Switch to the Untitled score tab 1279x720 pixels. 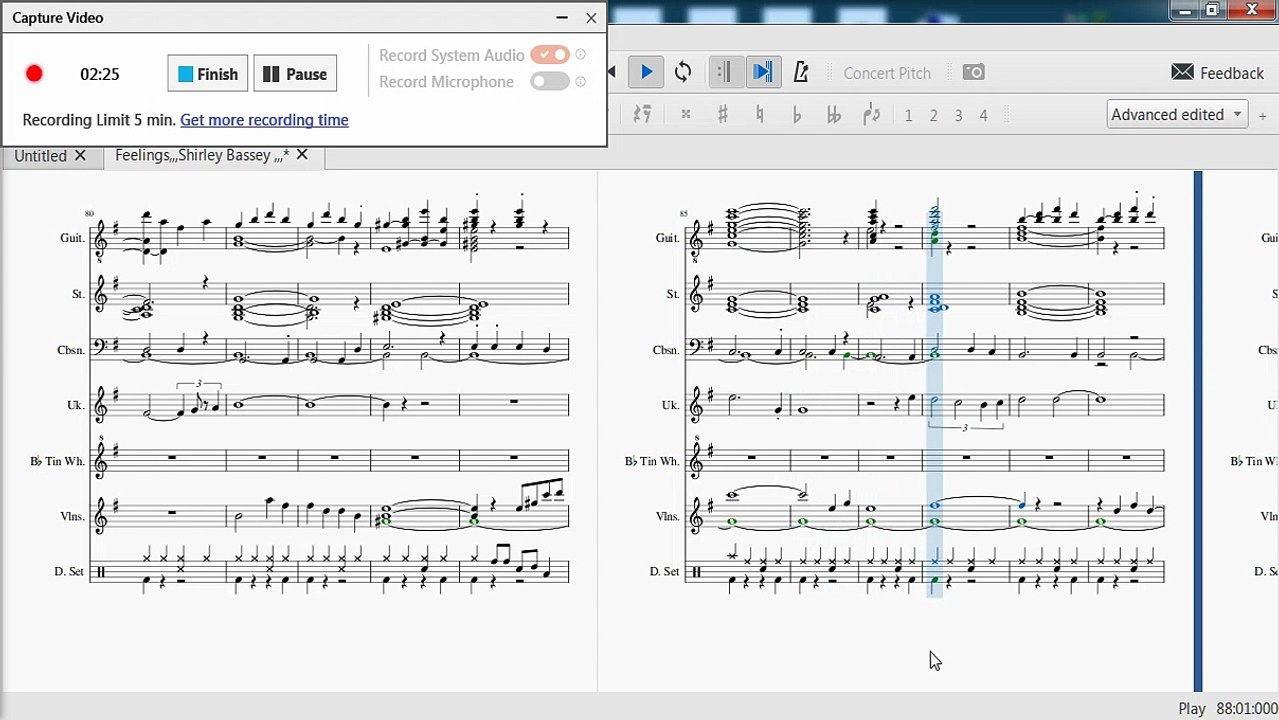point(40,156)
